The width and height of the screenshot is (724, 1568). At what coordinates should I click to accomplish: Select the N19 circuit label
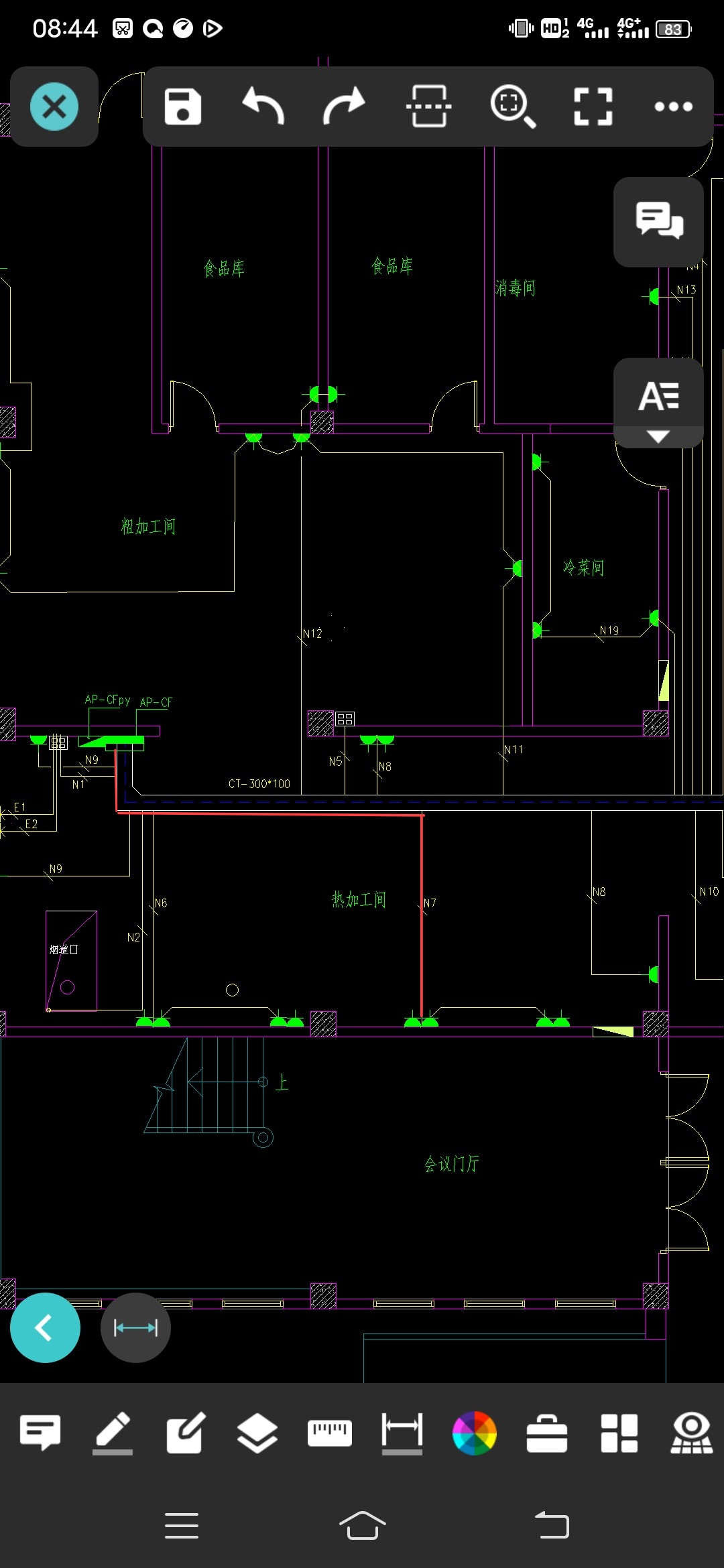click(609, 630)
